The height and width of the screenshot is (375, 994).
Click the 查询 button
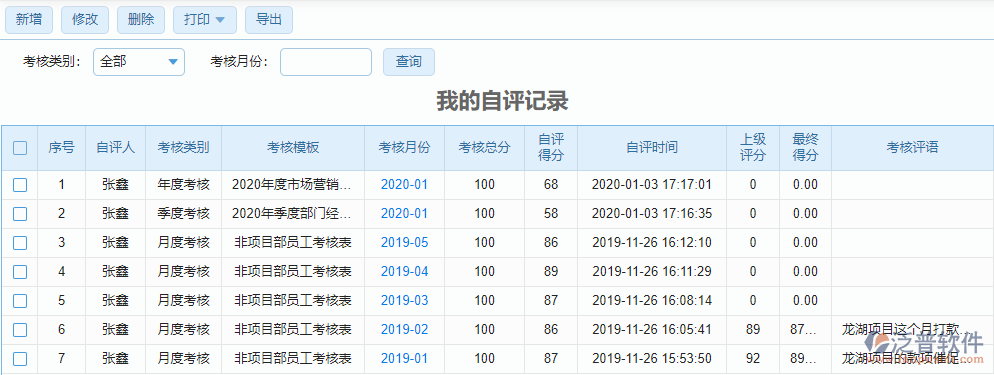409,62
